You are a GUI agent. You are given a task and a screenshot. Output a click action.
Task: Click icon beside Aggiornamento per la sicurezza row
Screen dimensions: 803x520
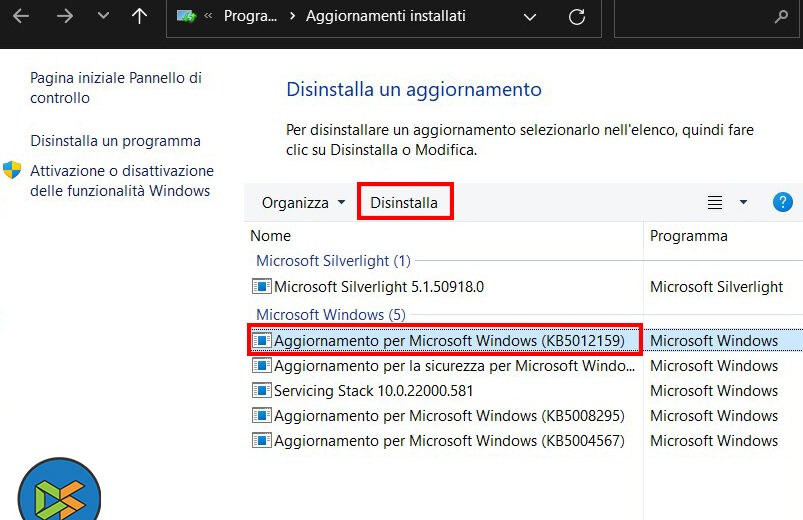point(262,365)
